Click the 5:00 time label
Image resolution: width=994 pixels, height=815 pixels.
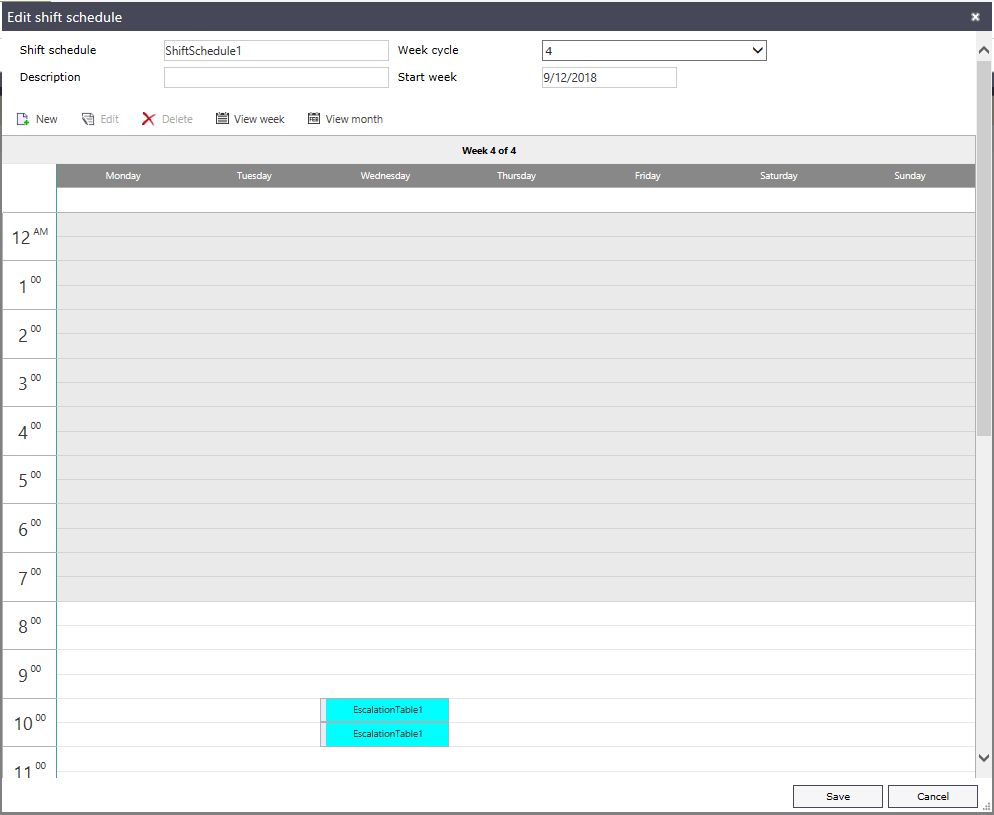pyautogui.click(x=30, y=480)
